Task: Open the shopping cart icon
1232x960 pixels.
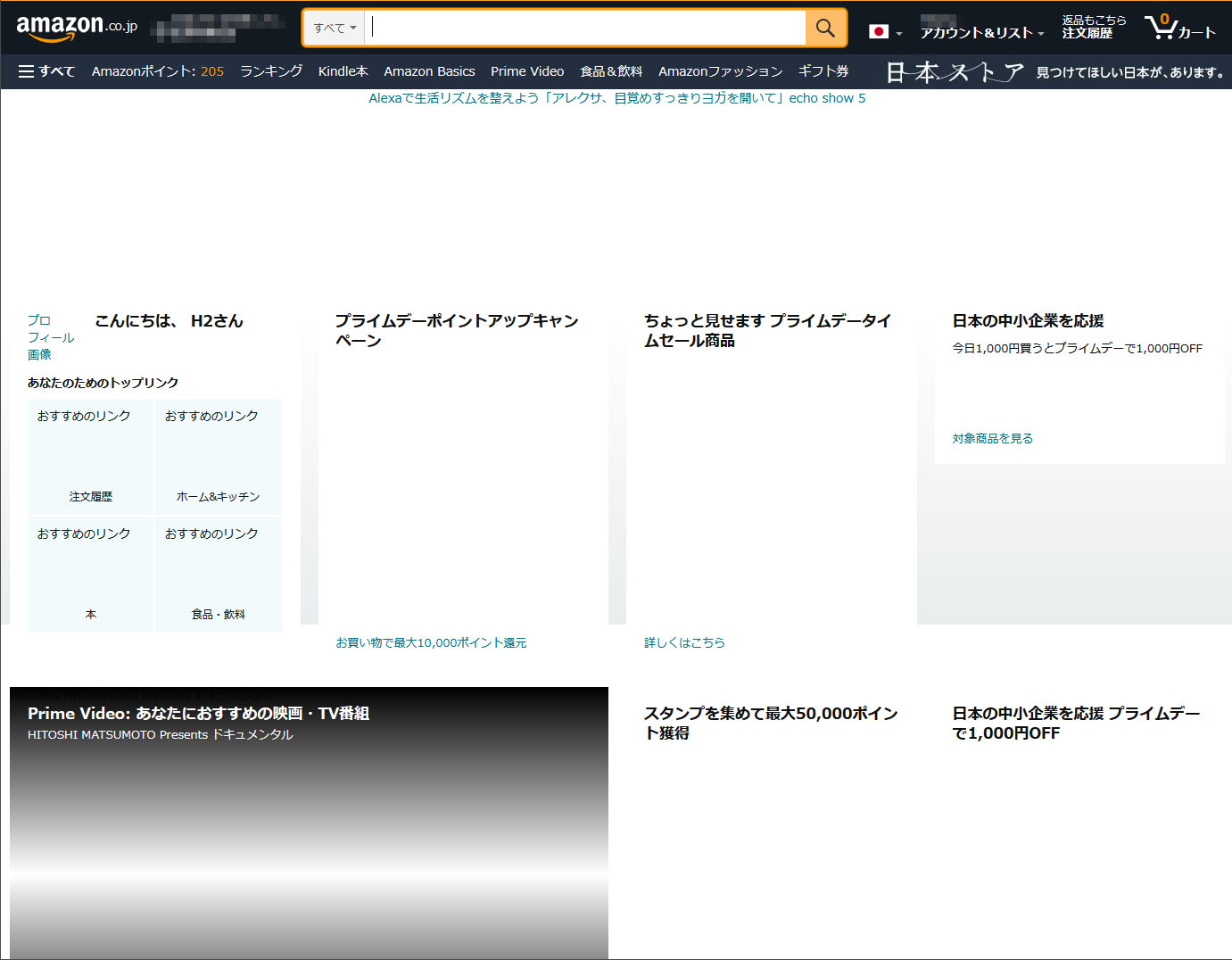Action: [1178, 28]
